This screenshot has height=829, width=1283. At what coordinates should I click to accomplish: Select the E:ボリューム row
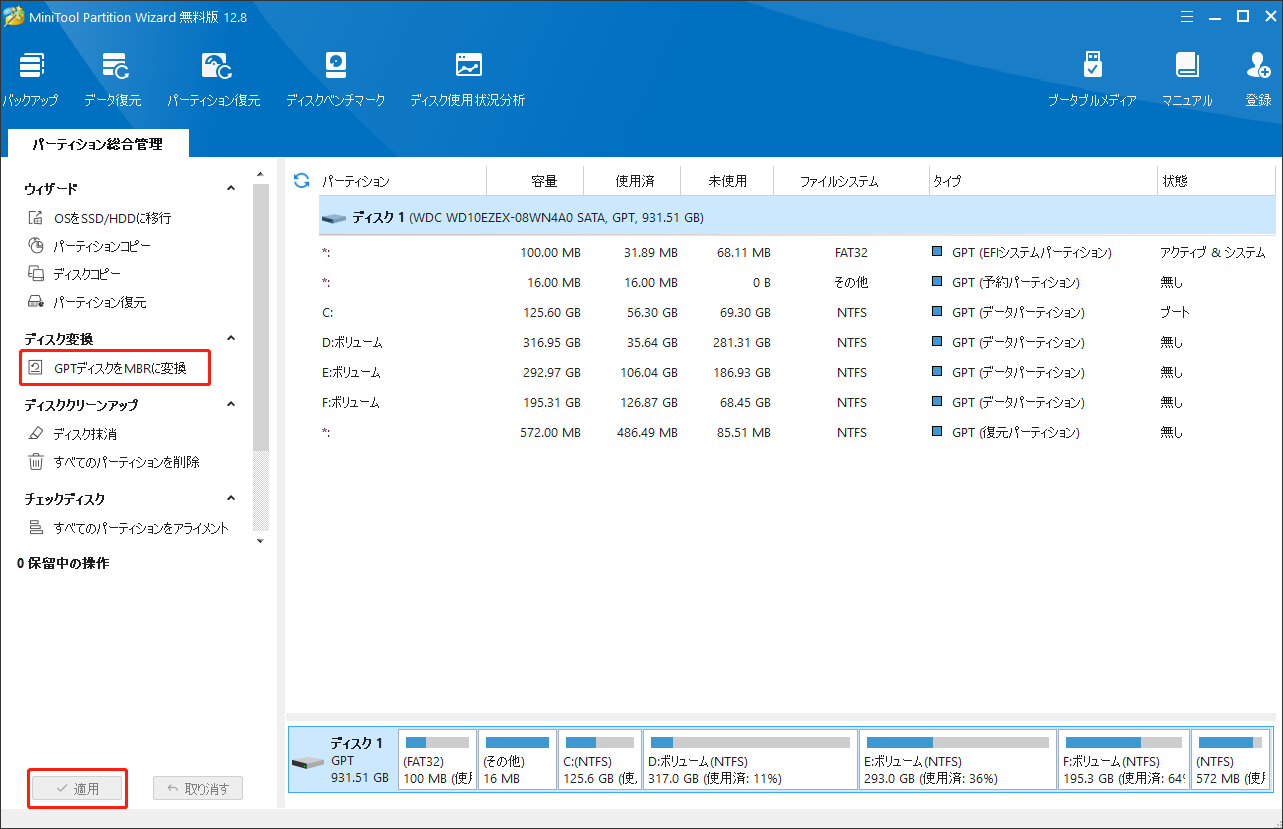[797, 372]
